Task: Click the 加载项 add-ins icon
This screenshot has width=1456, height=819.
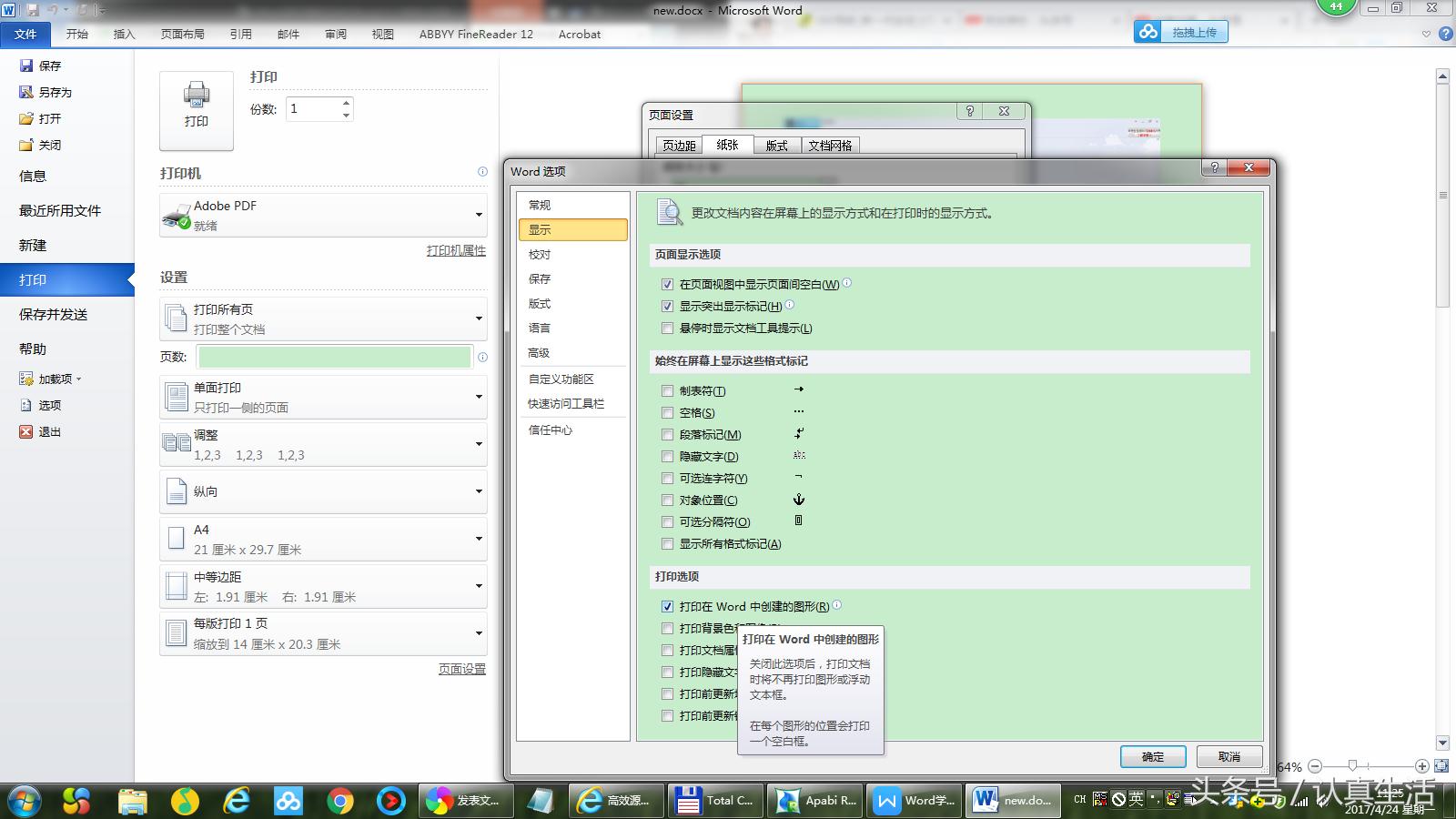Action: (x=25, y=379)
